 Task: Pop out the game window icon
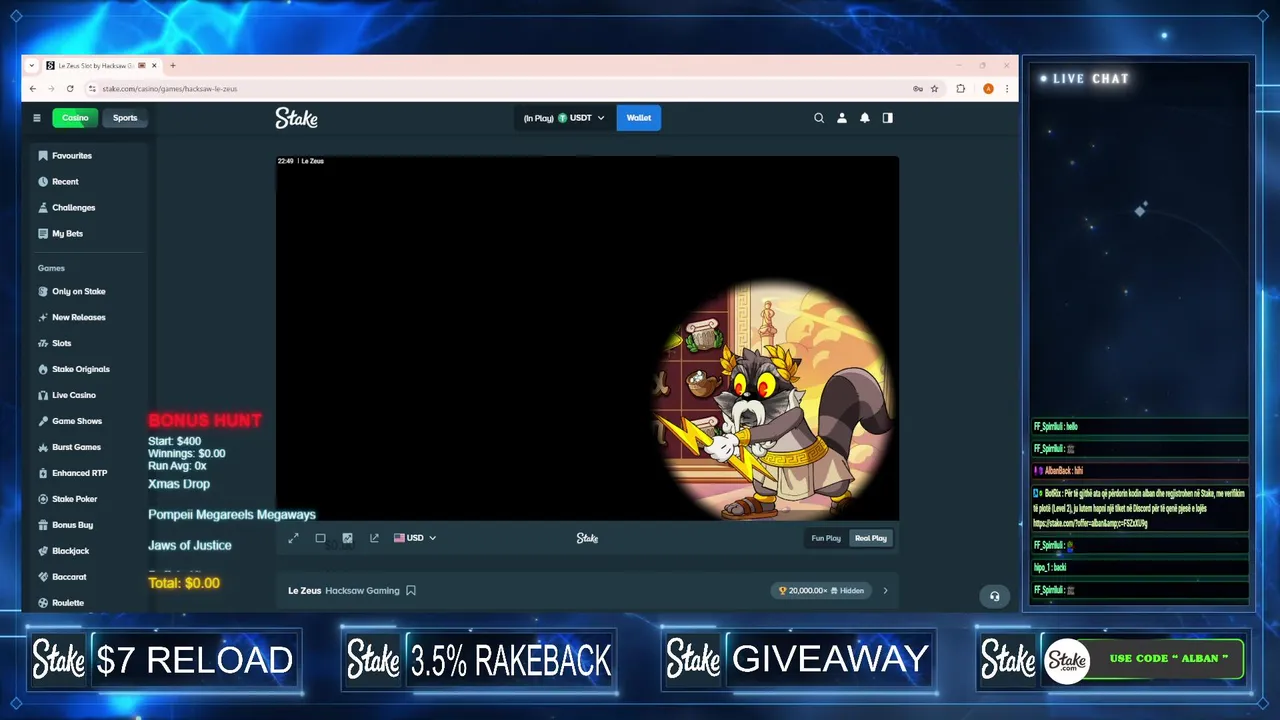(374, 538)
